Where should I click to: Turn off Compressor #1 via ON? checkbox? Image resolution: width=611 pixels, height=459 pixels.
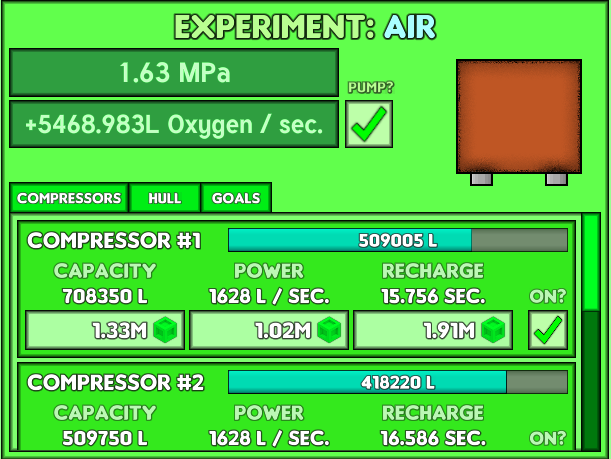coord(547,330)
